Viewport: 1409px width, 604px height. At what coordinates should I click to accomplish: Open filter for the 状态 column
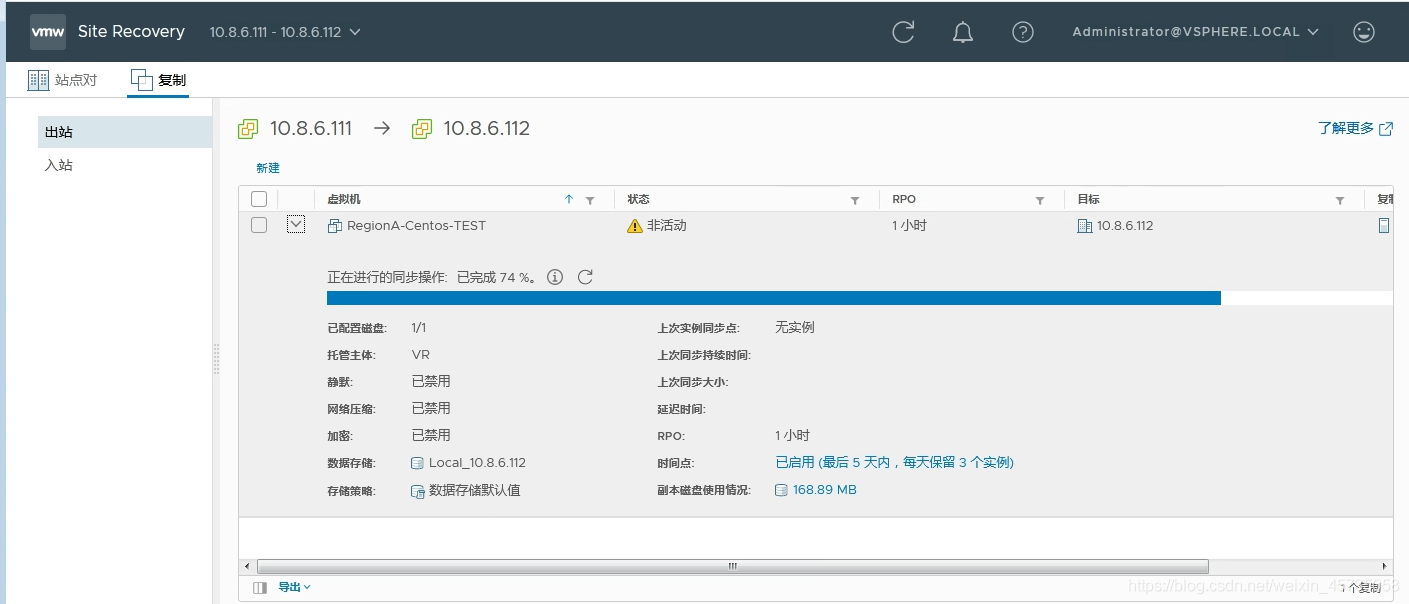[855, 200]
